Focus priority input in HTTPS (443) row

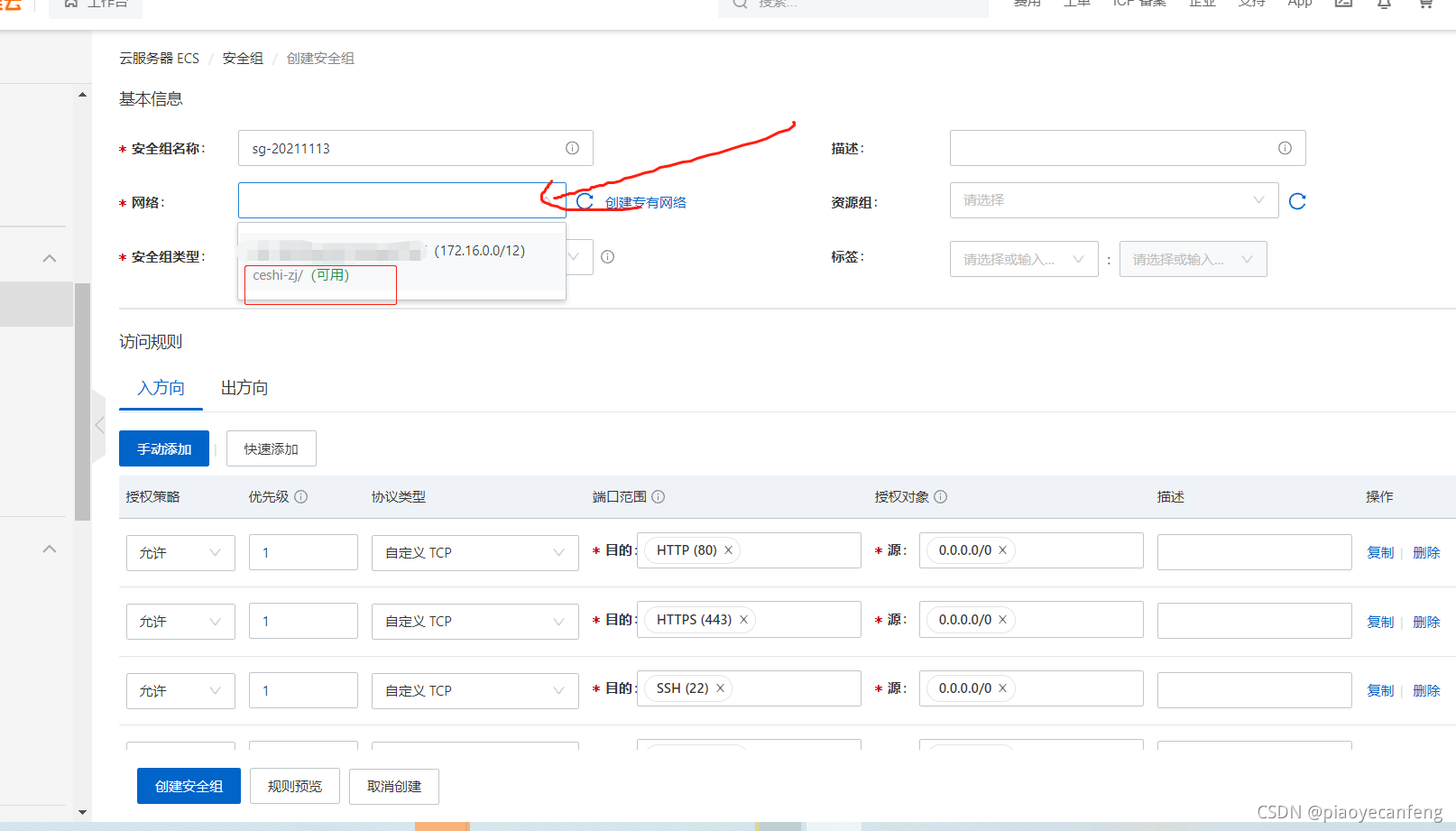point(303,622)
